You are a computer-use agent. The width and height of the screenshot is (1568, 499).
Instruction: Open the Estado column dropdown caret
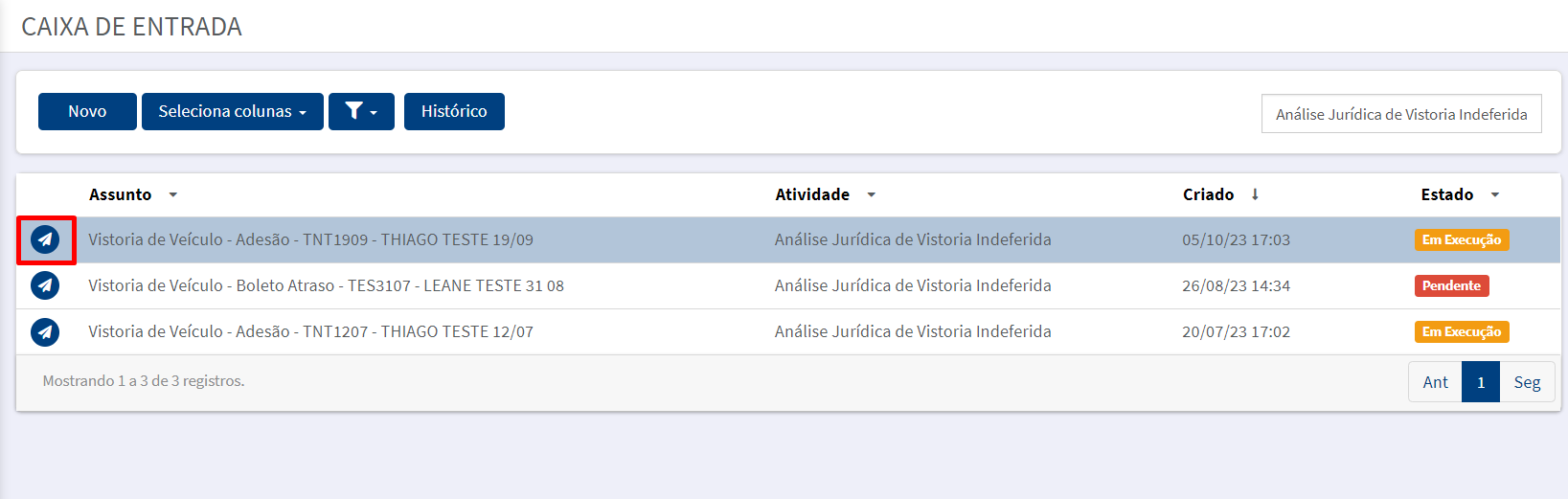(x=1495, y=194)
